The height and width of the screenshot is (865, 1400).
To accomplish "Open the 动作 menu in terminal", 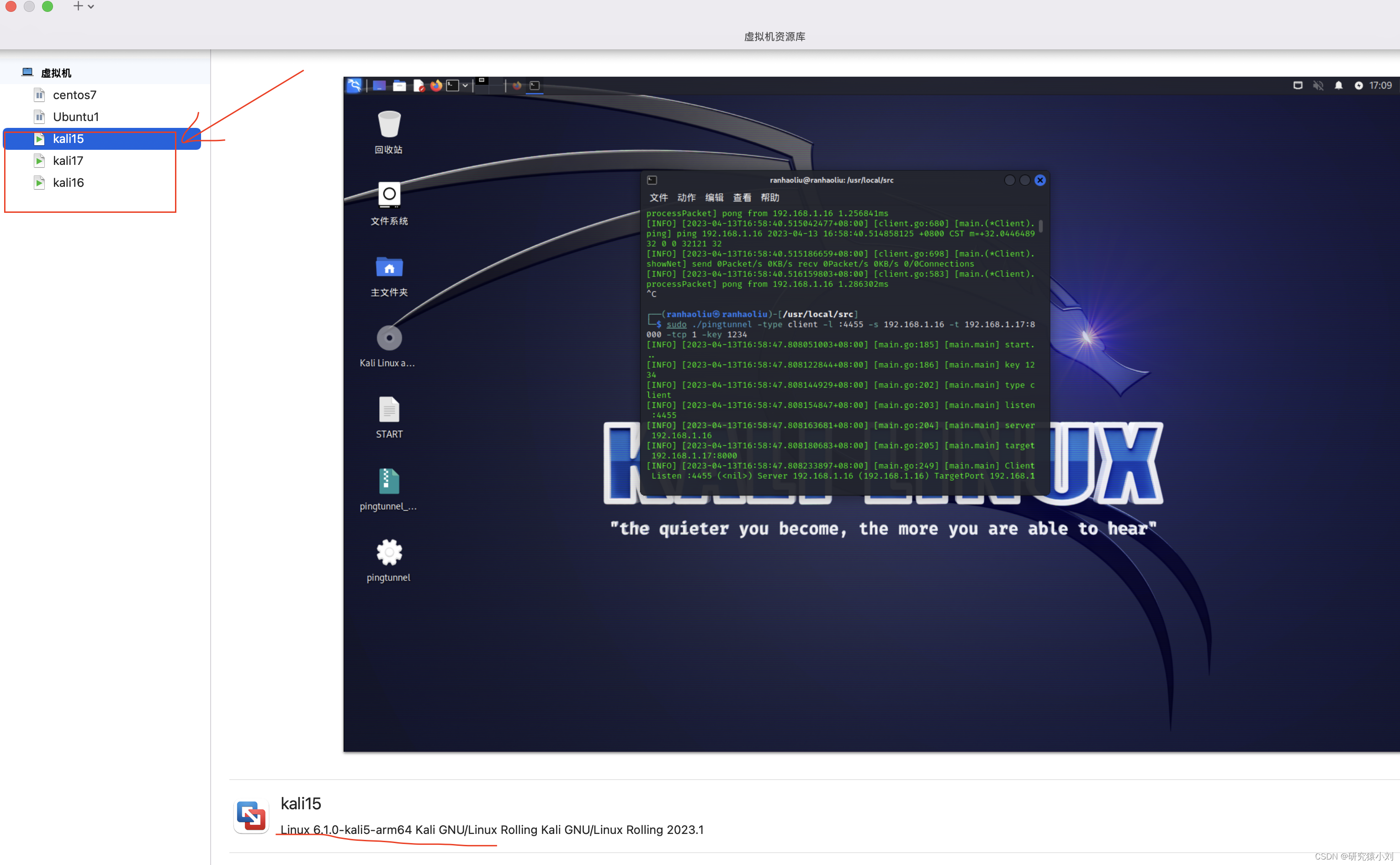I will click(686, 197).
